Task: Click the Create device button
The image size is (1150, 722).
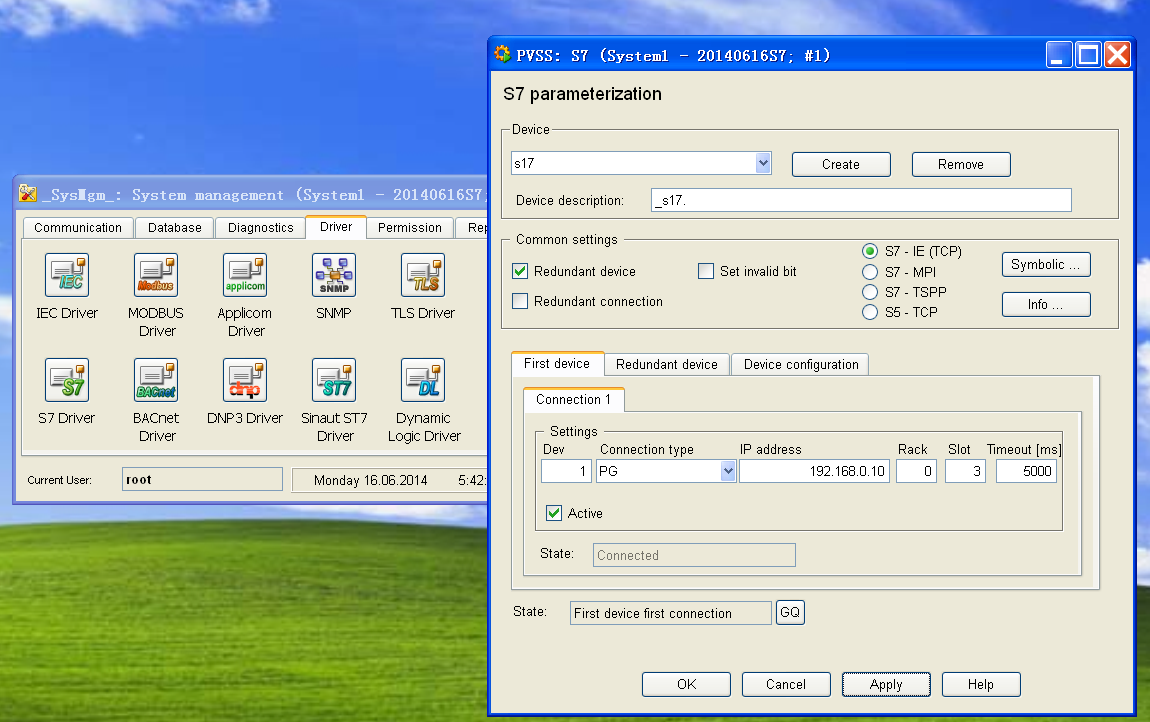Action: pyautogui.click(x=841, y=164)
